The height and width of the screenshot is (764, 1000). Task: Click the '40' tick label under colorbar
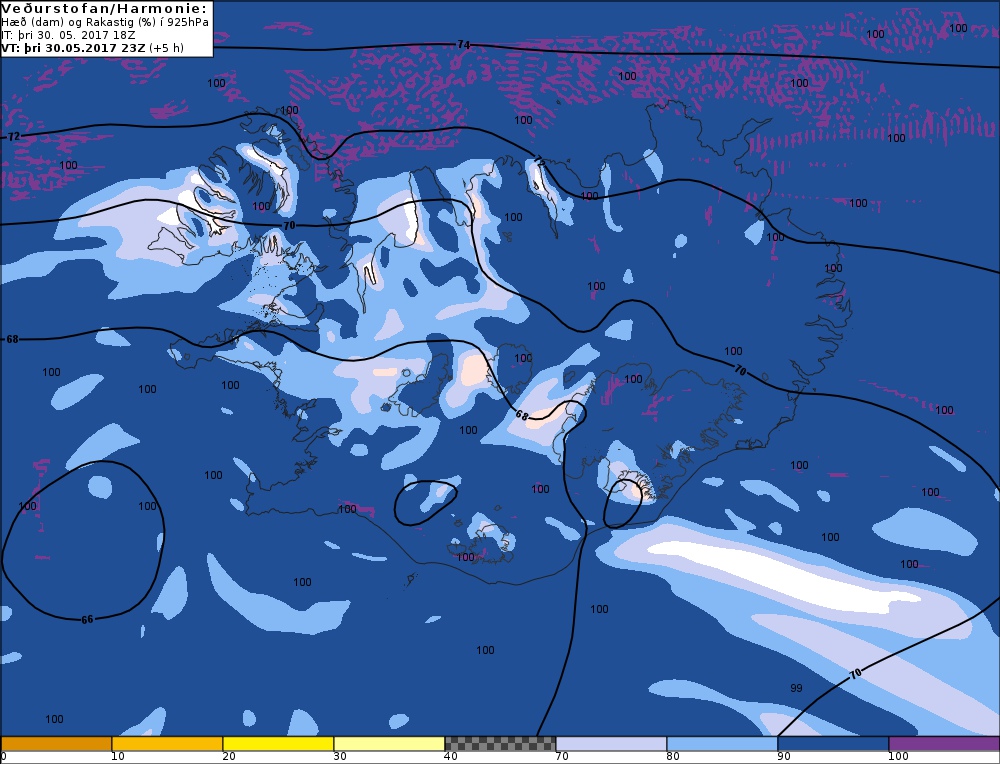point(451,756)
